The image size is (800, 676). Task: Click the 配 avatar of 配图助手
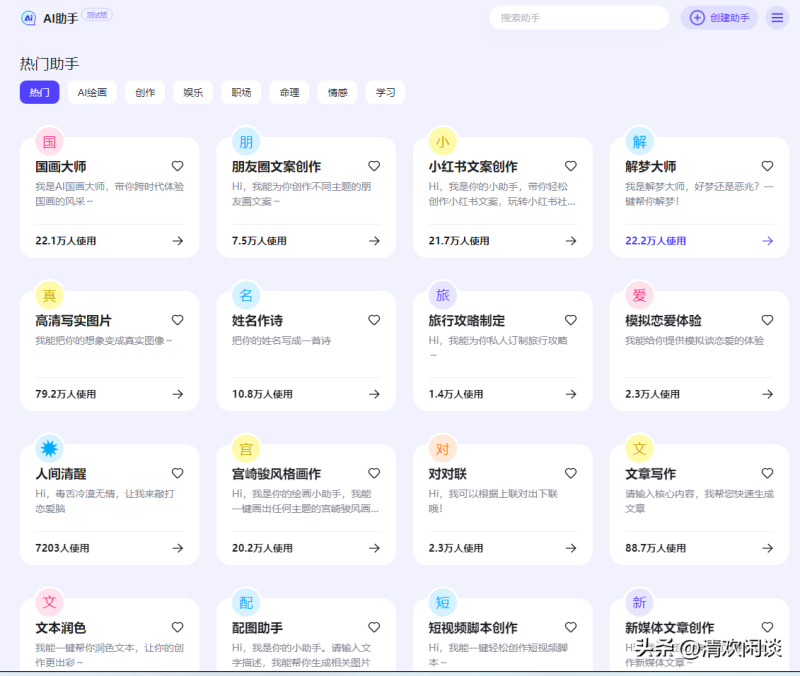246,603
